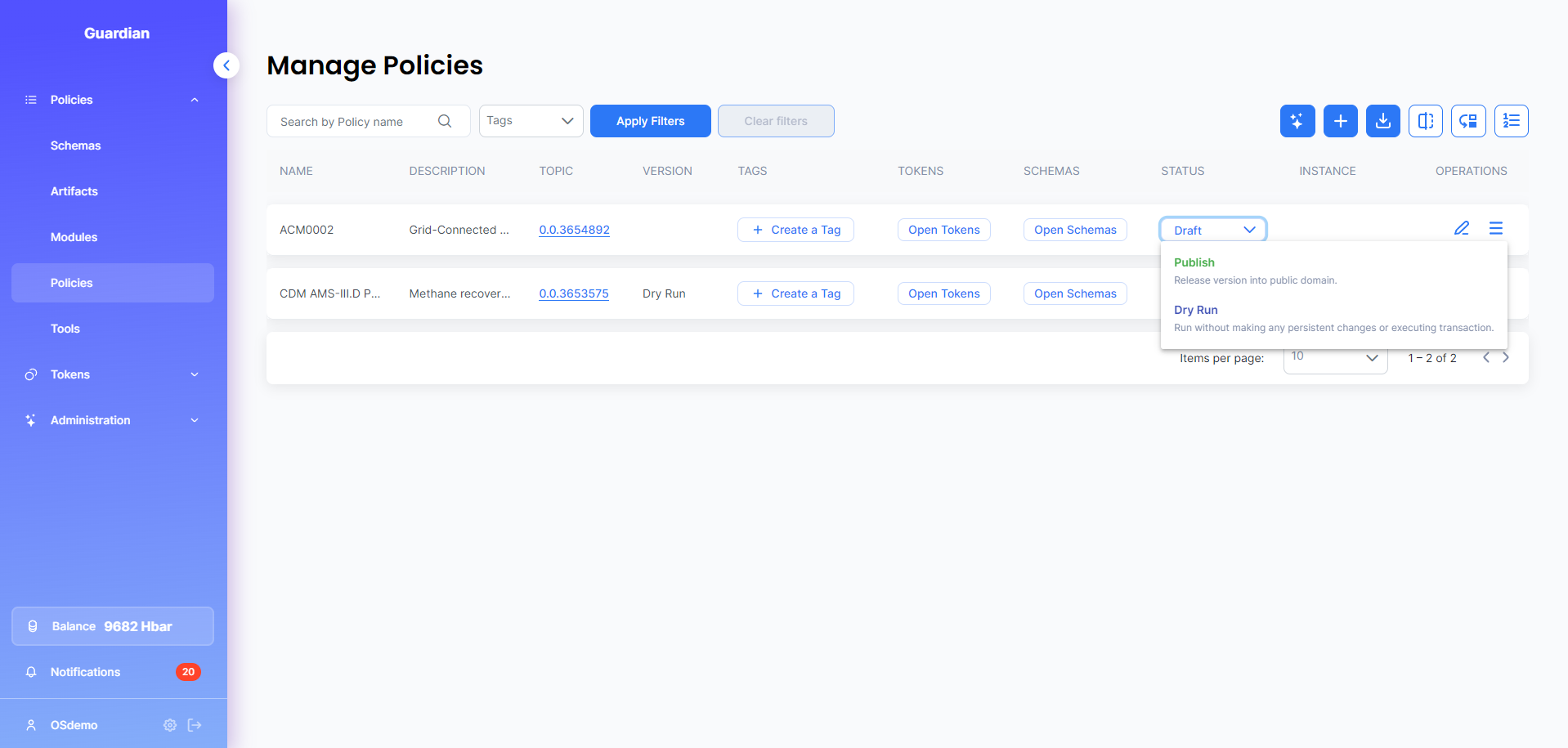Open topic link 0.0.3654892
The image size is (1568, 748).
(x=574, y=230)
